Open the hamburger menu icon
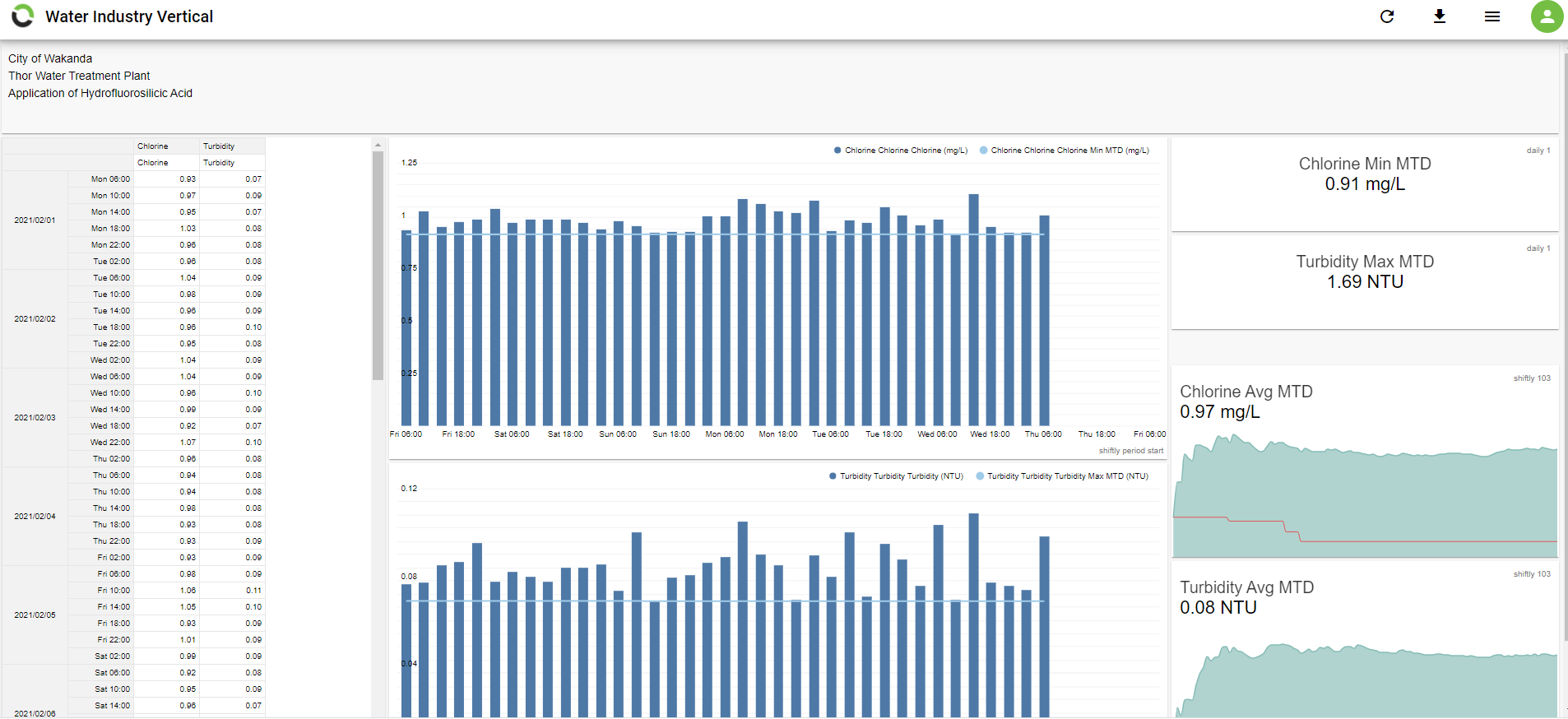 point(1492,16)
